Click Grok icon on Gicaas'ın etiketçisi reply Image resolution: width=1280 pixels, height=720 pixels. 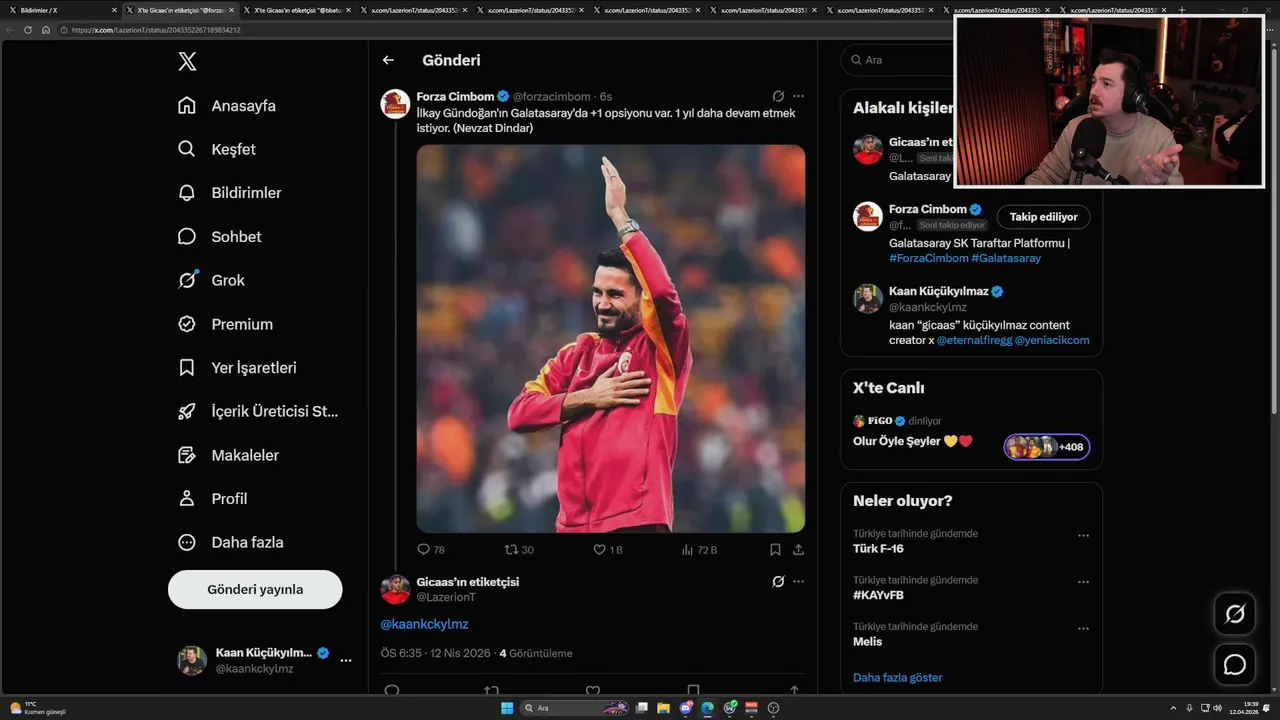pos(778,581)
